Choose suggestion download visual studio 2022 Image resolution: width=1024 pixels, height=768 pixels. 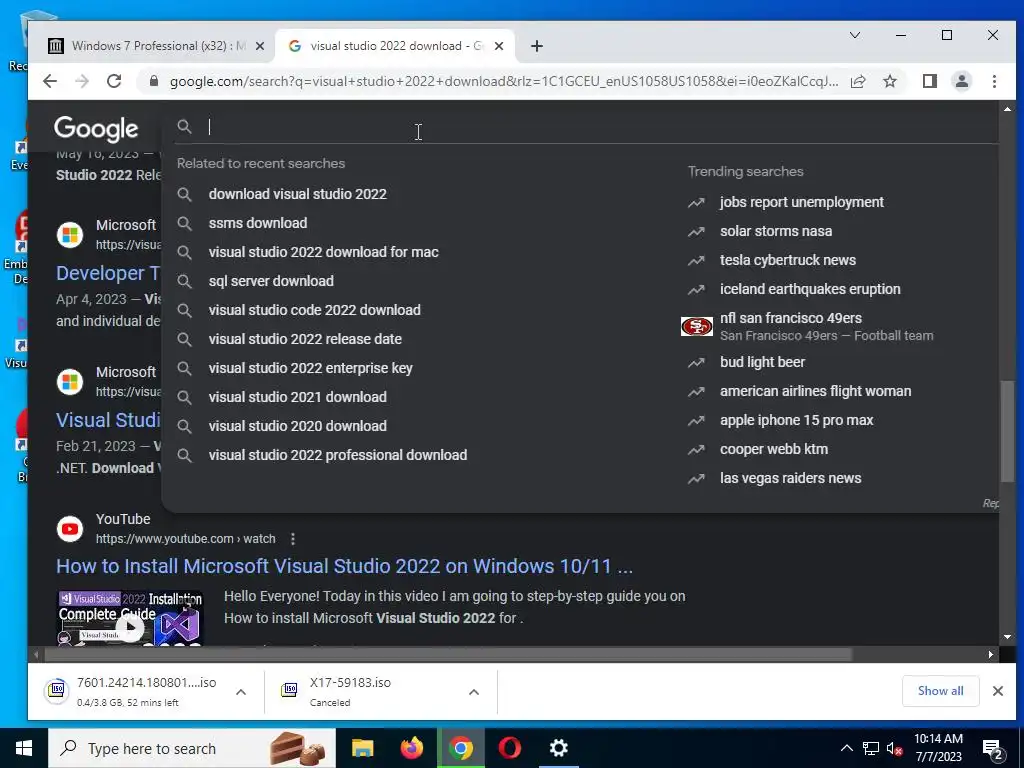point(297,194)
